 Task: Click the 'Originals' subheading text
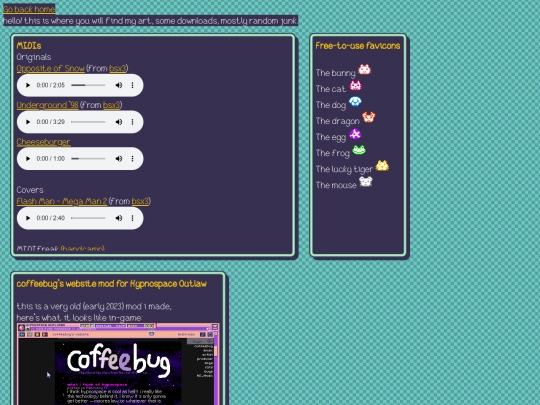click(34, 57)
